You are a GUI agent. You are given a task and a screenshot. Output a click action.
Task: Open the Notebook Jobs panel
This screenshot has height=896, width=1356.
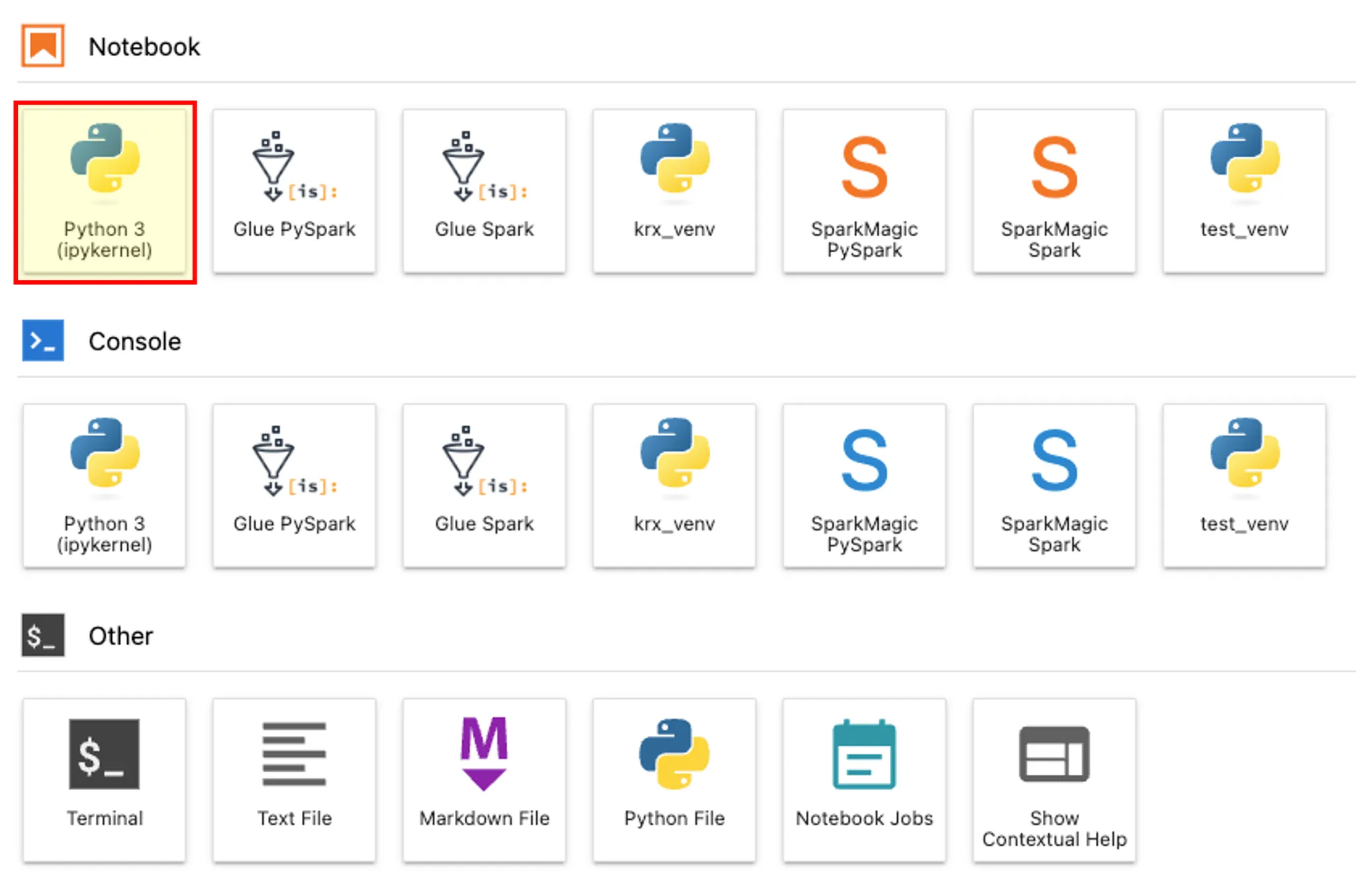pos(864,780)
